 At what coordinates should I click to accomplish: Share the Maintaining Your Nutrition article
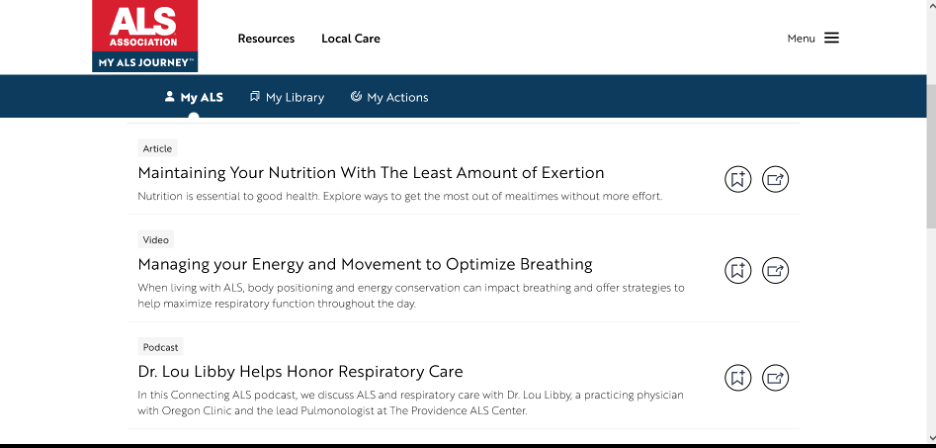tap(775, 179)
